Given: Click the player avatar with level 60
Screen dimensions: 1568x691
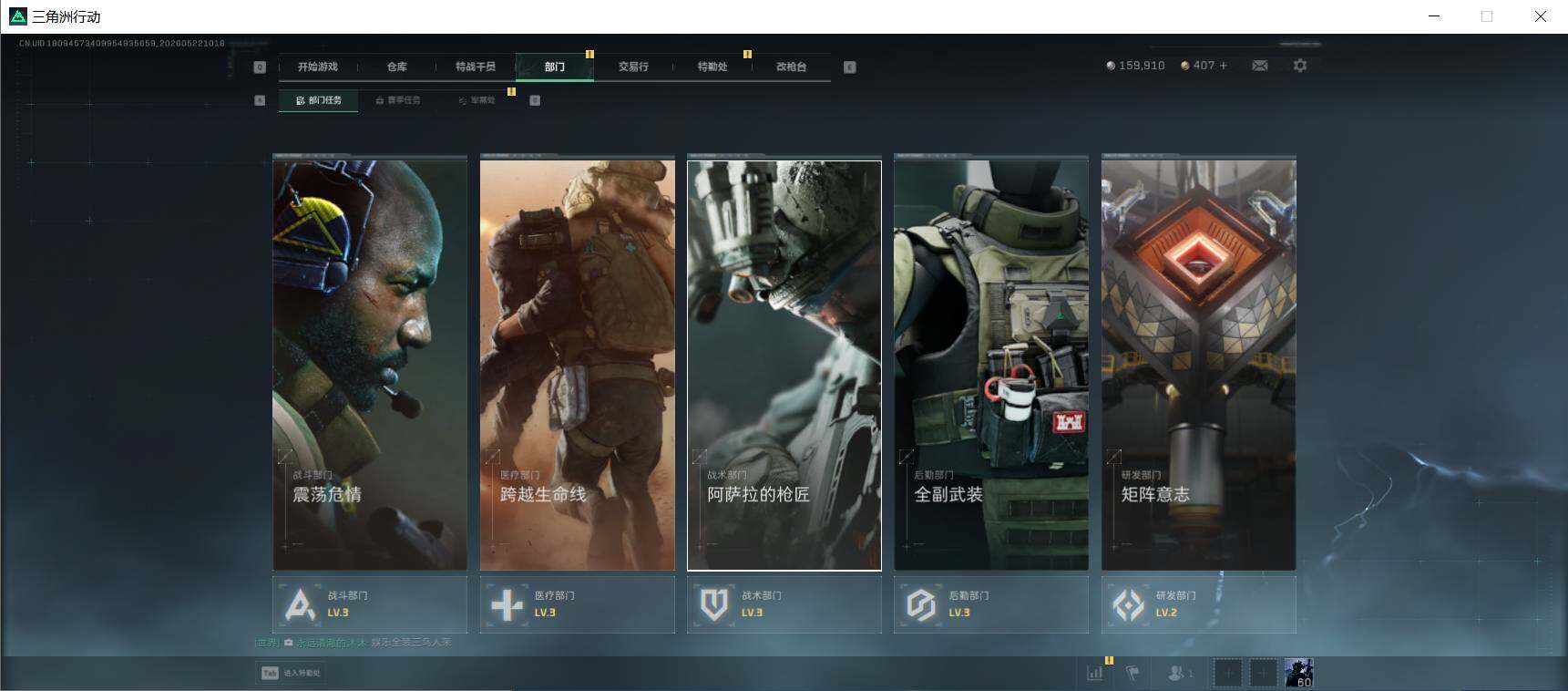Looking at the screenshot, I should pyautogui.click(x=1298, y=673).
